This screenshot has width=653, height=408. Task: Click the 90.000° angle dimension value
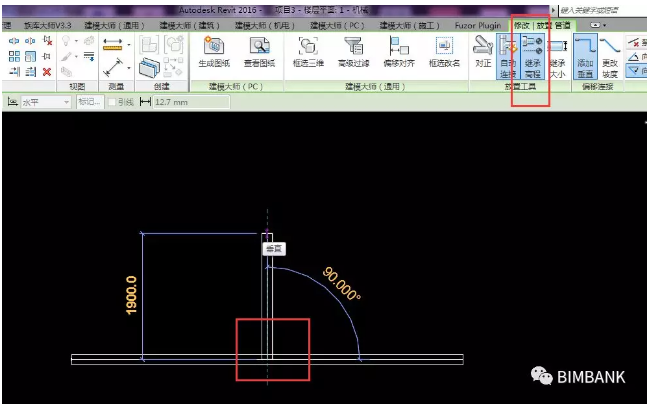point(341,284)
